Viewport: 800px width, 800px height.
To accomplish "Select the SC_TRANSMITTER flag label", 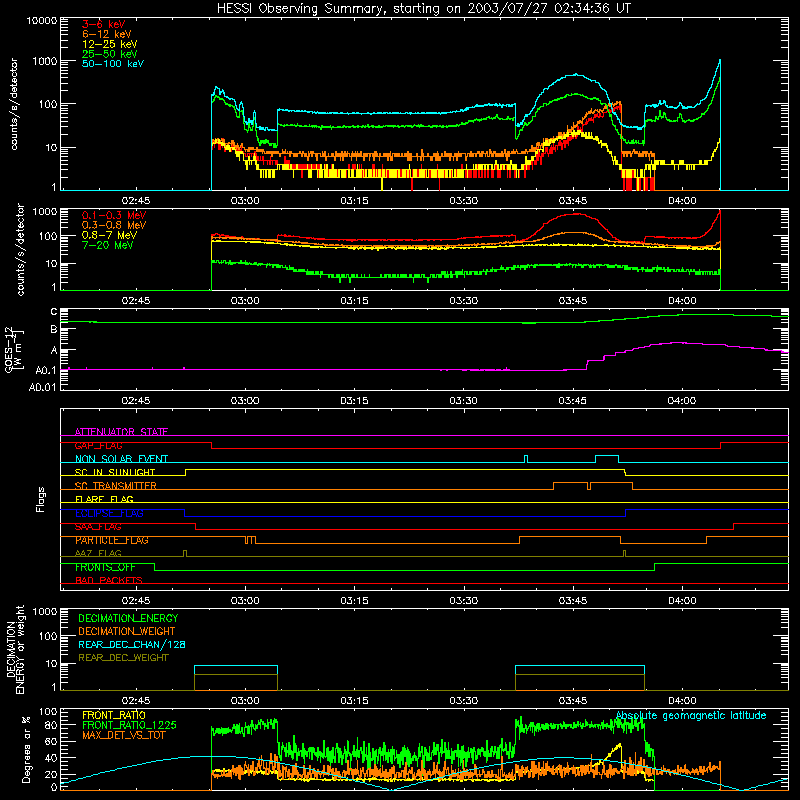I will click(116, 486).
